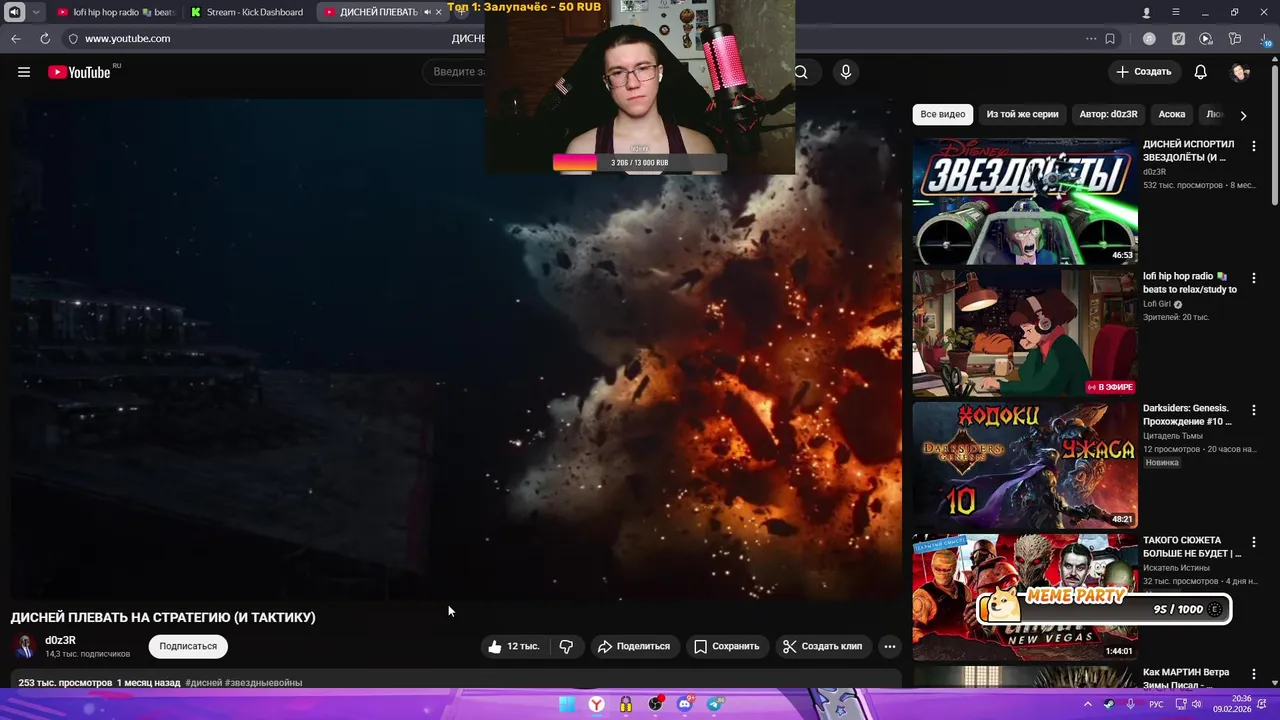
Task: Select the Автор: d0z3R chip
Action: click(1108, 114)
